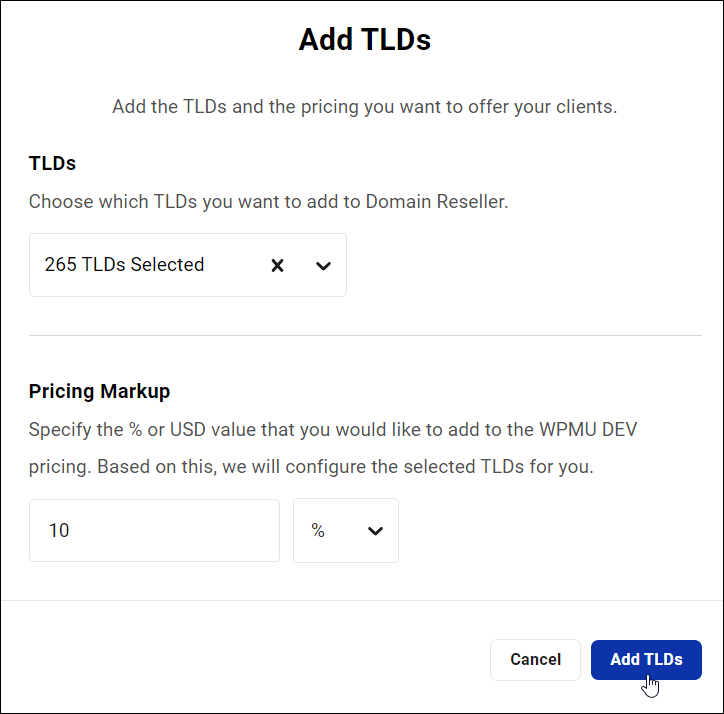Screen dimensions: 724x714
Task: Expand the TLDs selector chevron arrow
Action: 323,265
